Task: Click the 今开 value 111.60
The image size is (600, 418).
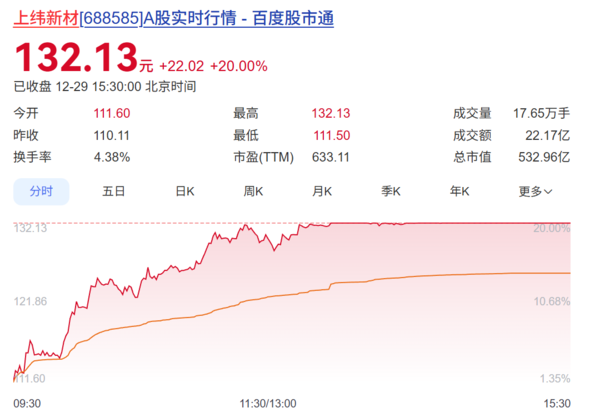Action: click(112, 113)
